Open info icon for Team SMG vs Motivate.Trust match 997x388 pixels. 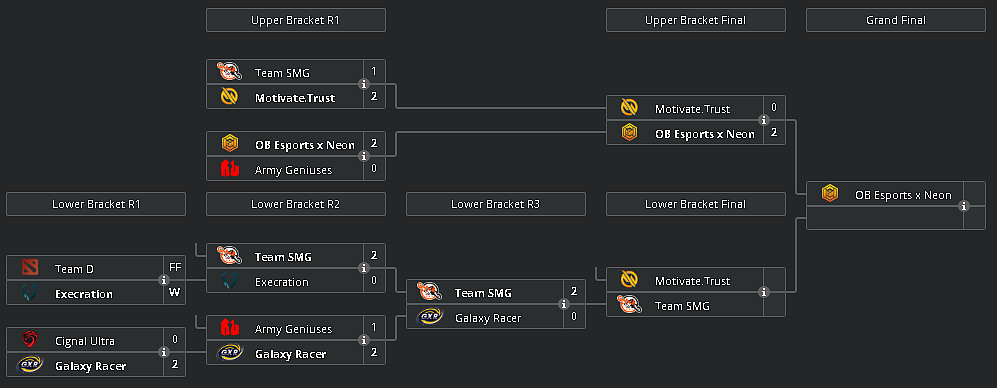point(364,84)
